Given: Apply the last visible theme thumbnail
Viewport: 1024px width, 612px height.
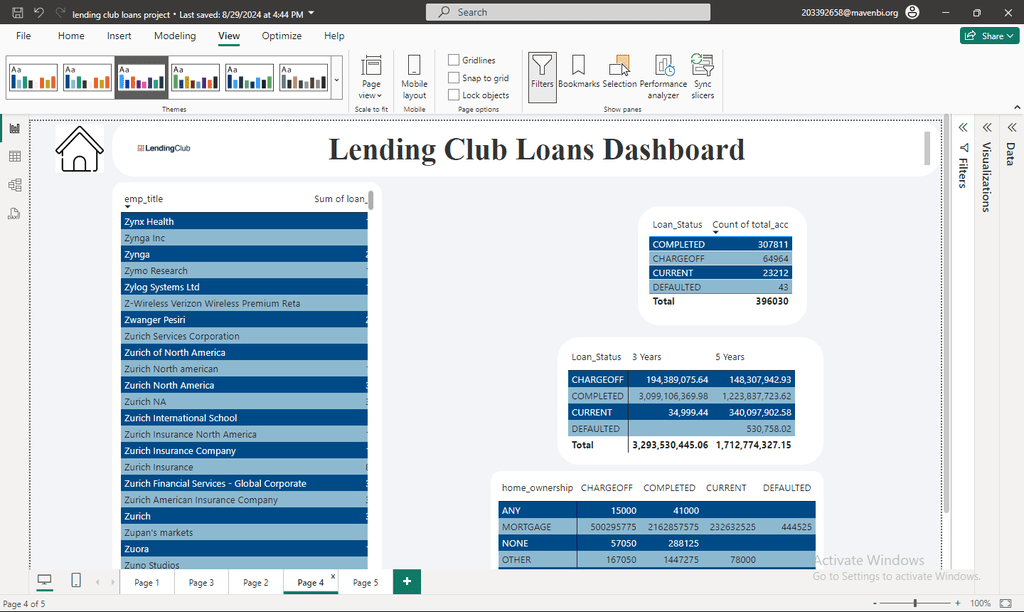Looking at the screenshot, I should tap(304, 78).
